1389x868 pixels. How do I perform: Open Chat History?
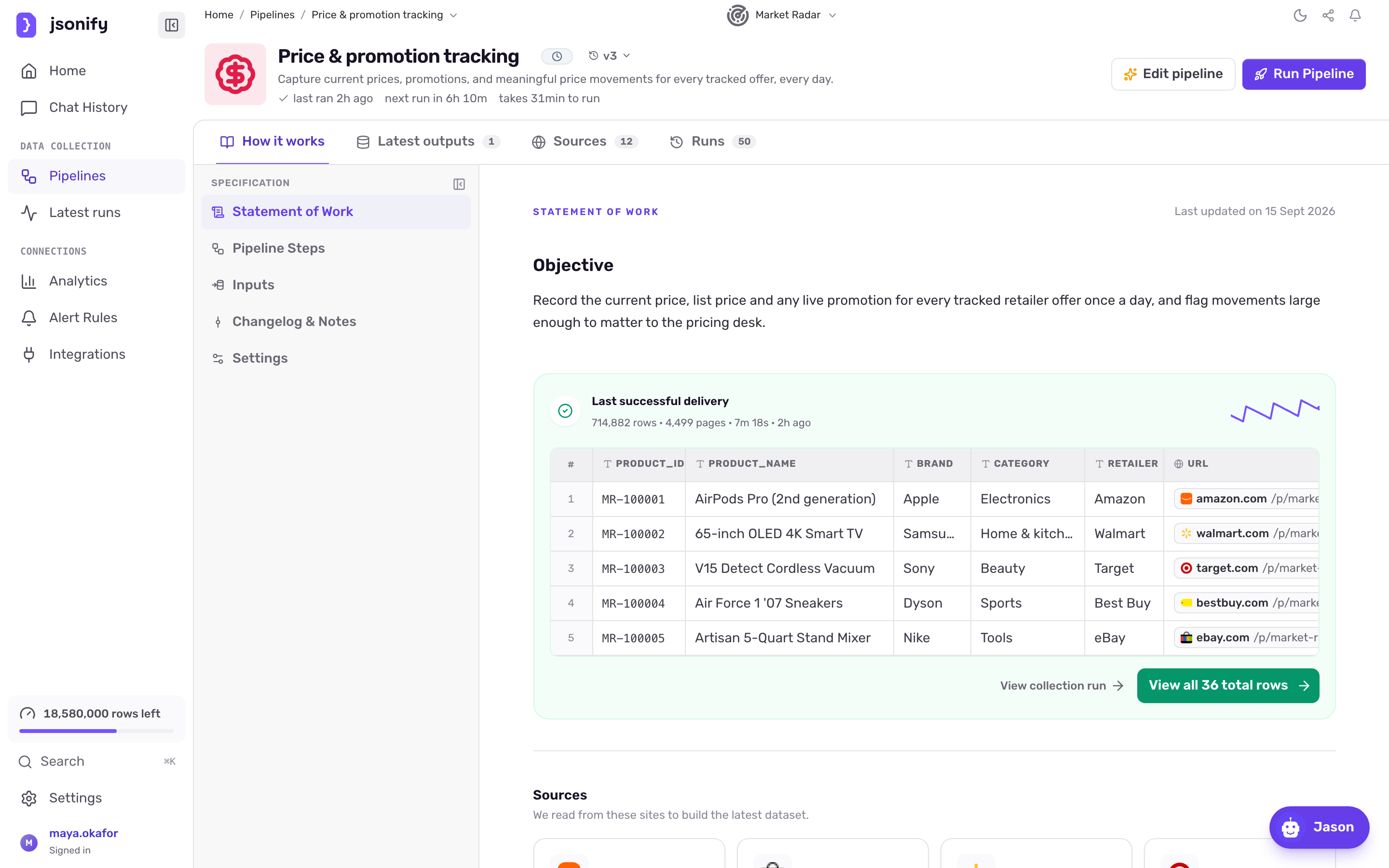tap(96, 108)
